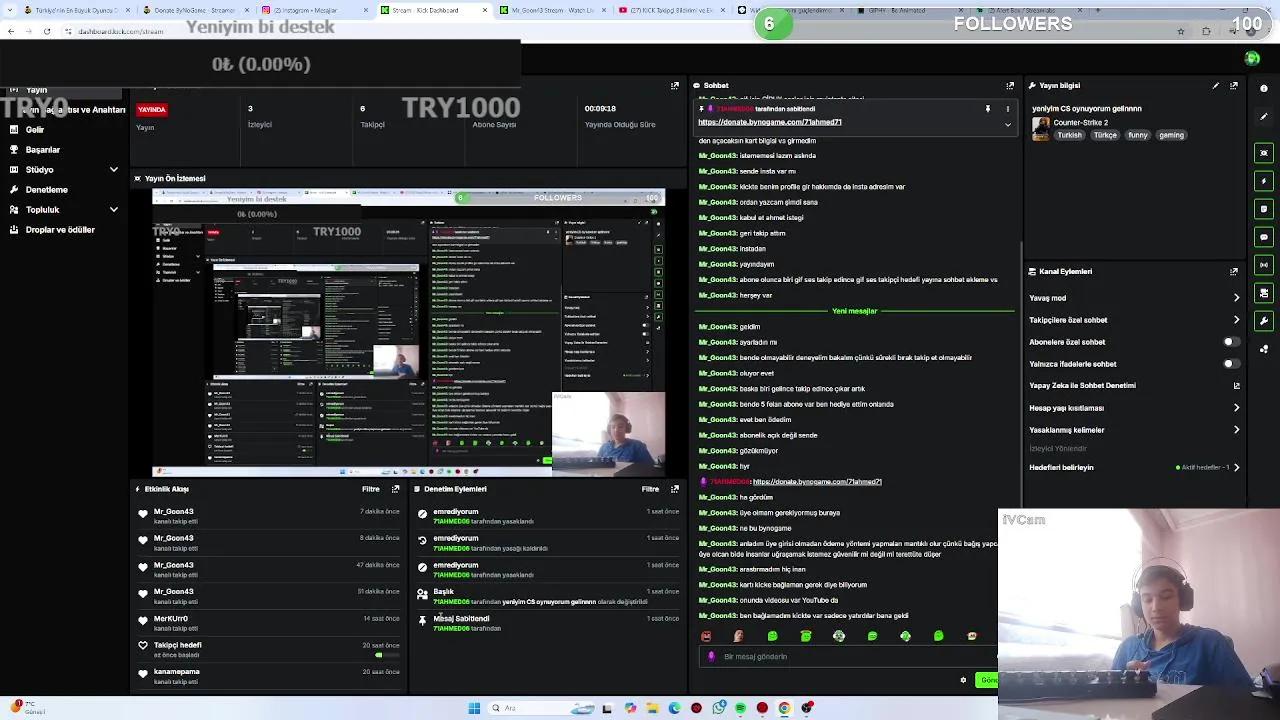Open the donate.bynogame.com link in the pinned message
The height and width of the screenshot is (720, 1280).
(770, 122)
